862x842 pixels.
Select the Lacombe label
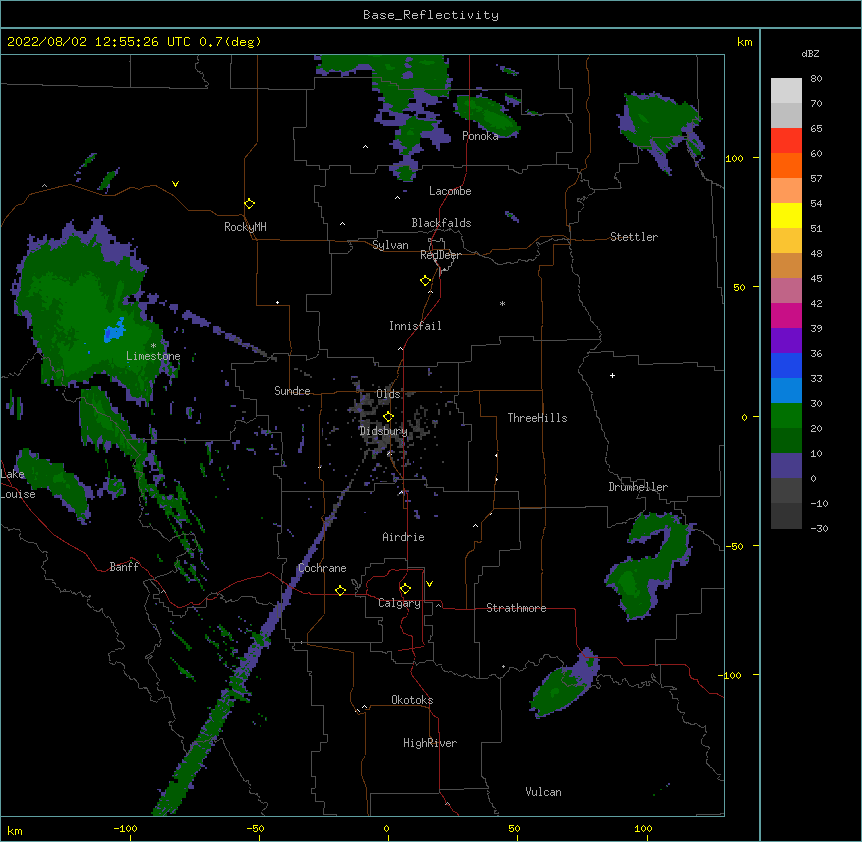[x=450, y=191]
